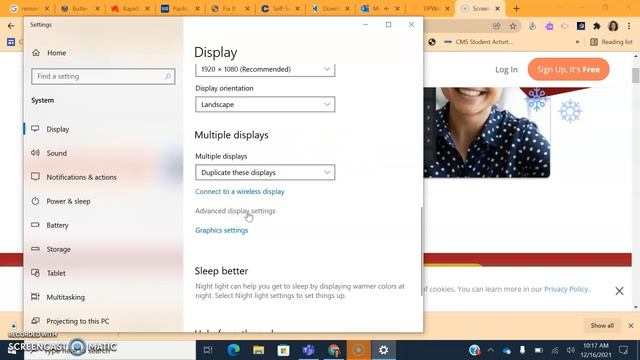Screen dimensions: 640x360
Task: Open the CMS Student Activit bookmark
Action: (478, 42)
